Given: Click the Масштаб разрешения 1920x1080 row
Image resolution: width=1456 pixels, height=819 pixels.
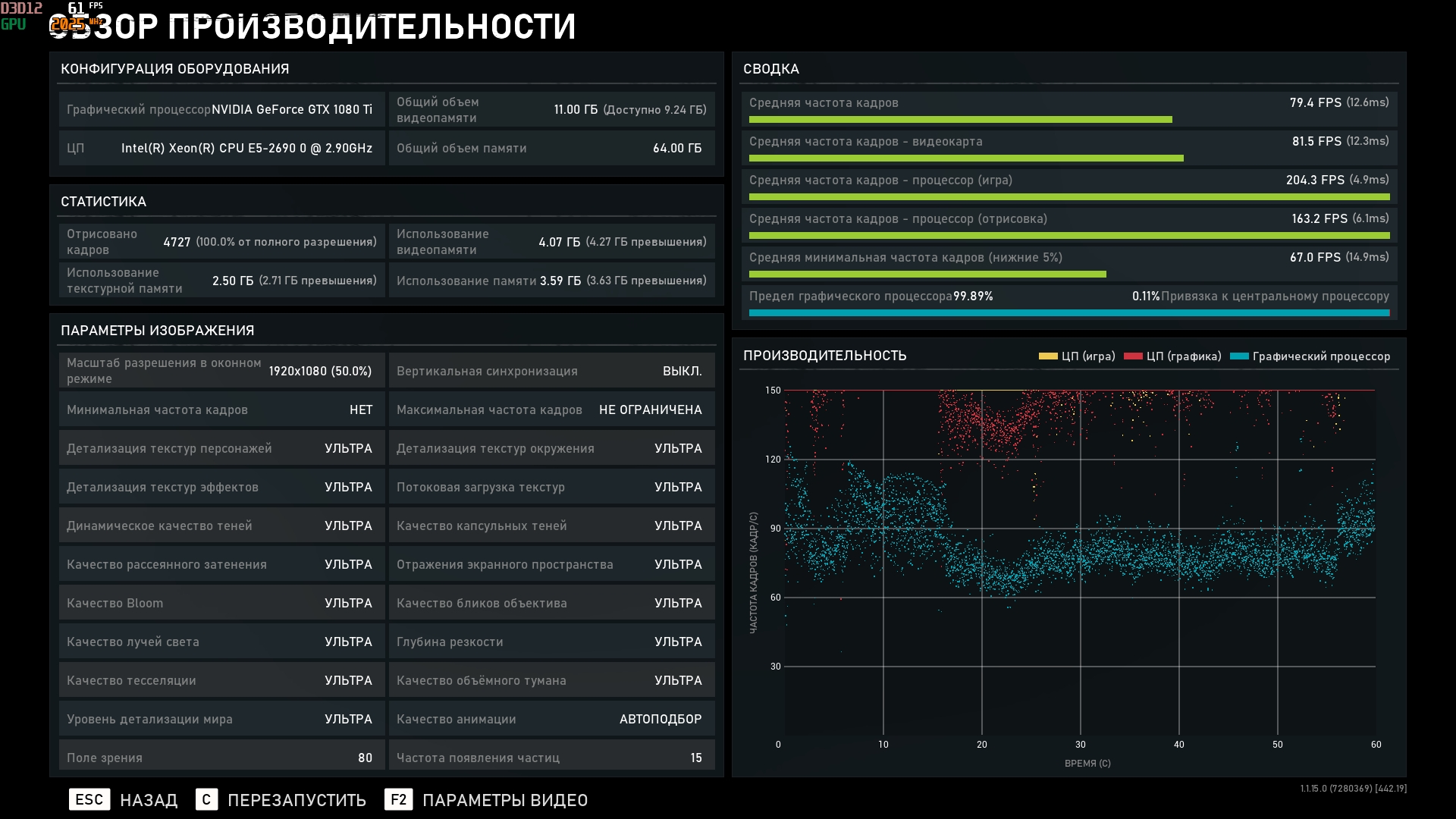Looking at the screenshot, I should point(221,371).
